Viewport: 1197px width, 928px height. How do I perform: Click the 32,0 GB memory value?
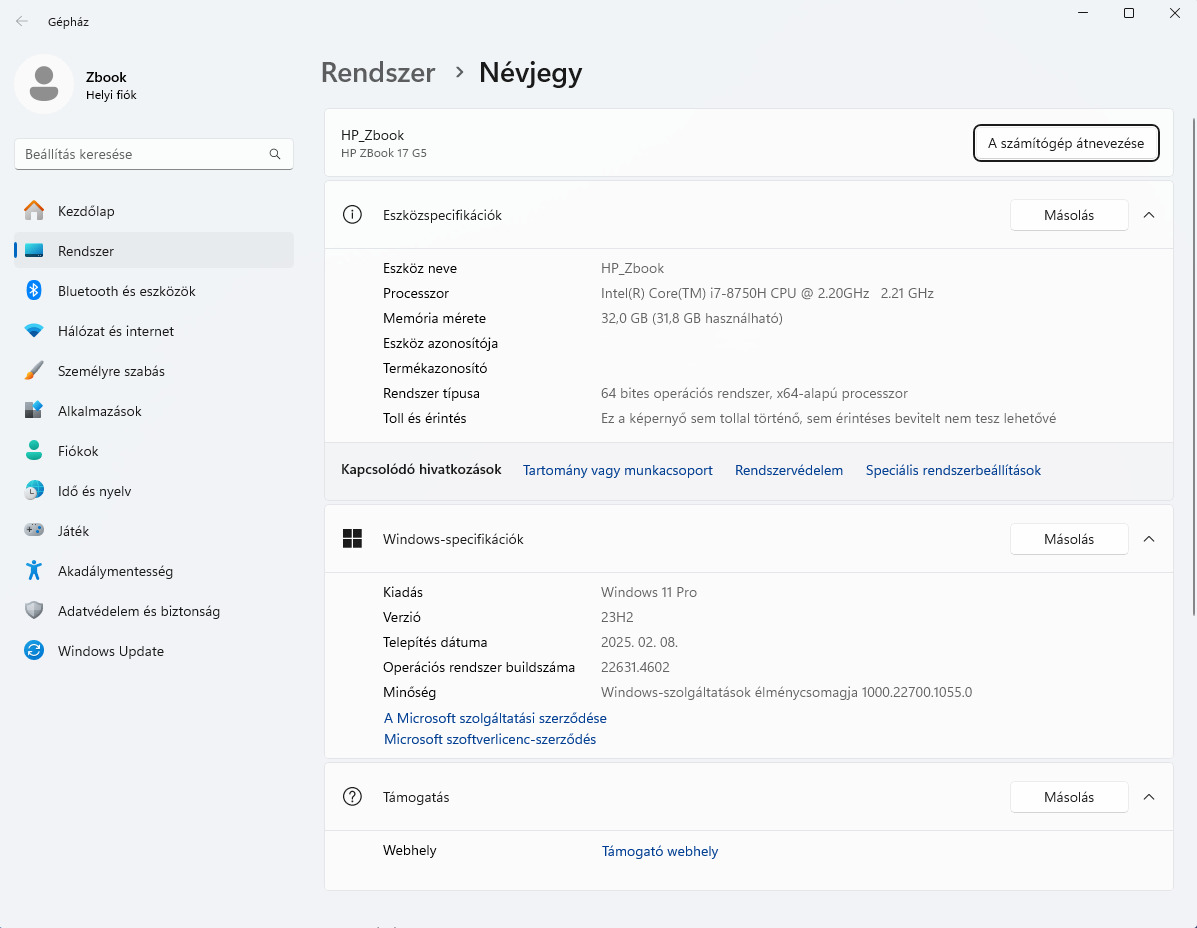(x=692, y=318)
